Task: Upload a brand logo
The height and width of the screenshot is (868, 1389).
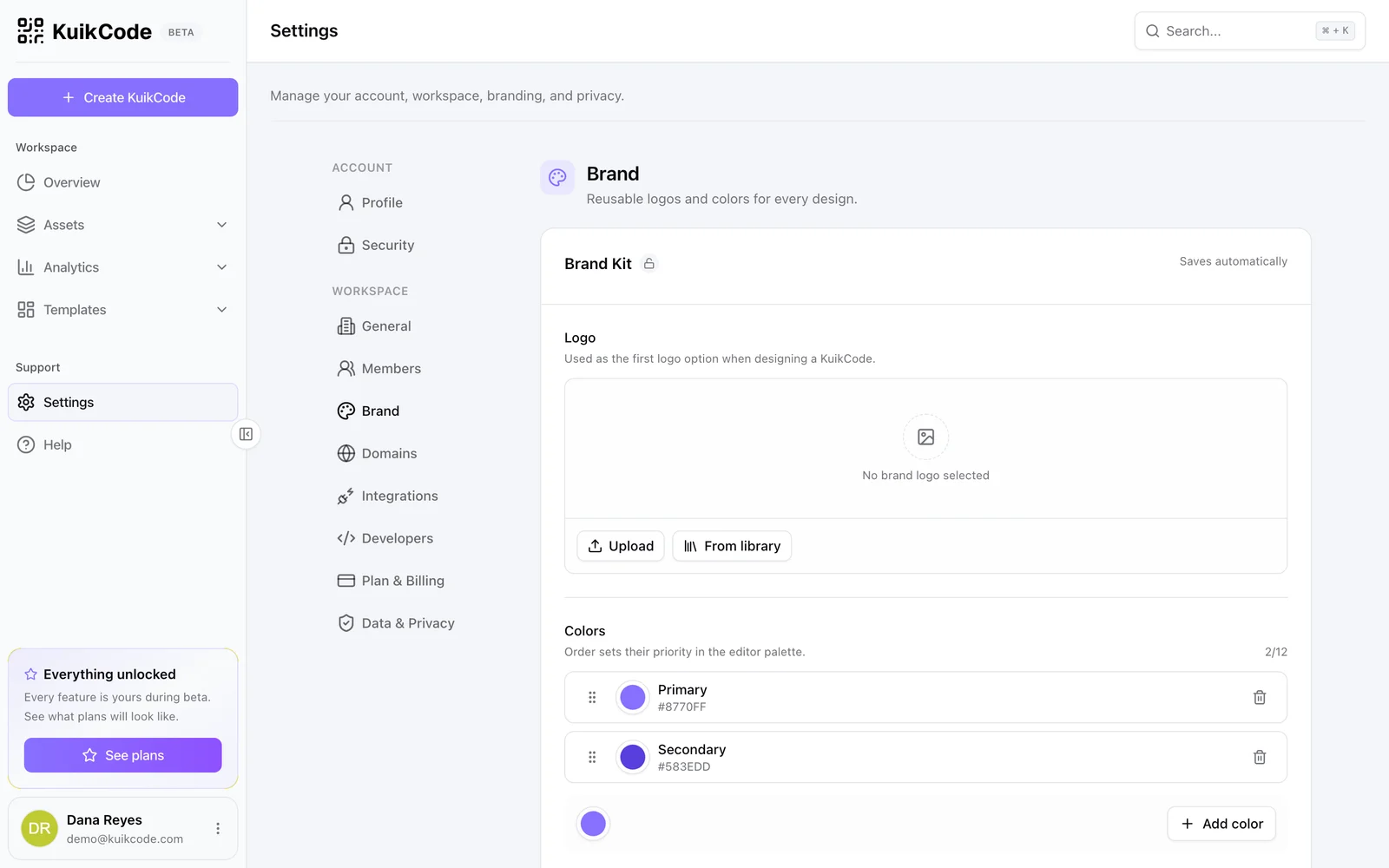Action: [x=621, y=546]
